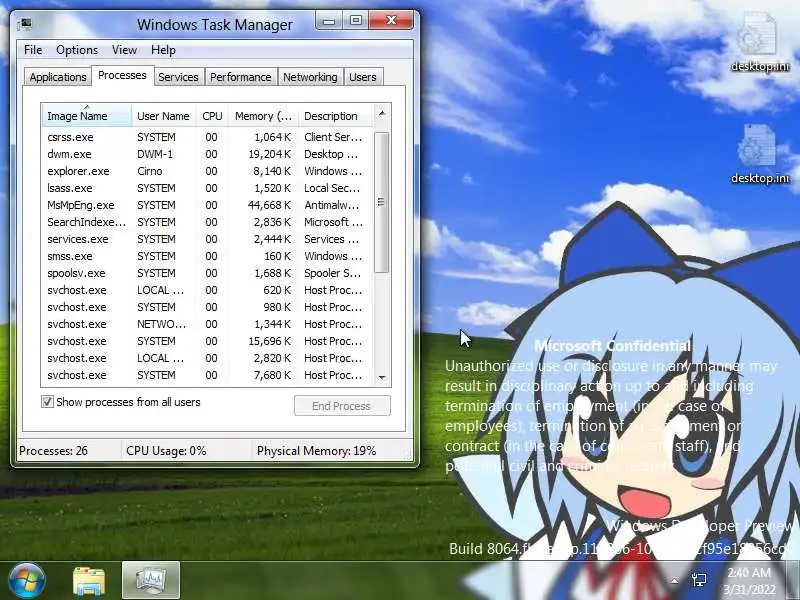800x600 pixels.
Task: Uncheck Show processes from all users
Action: coord(47,402)
